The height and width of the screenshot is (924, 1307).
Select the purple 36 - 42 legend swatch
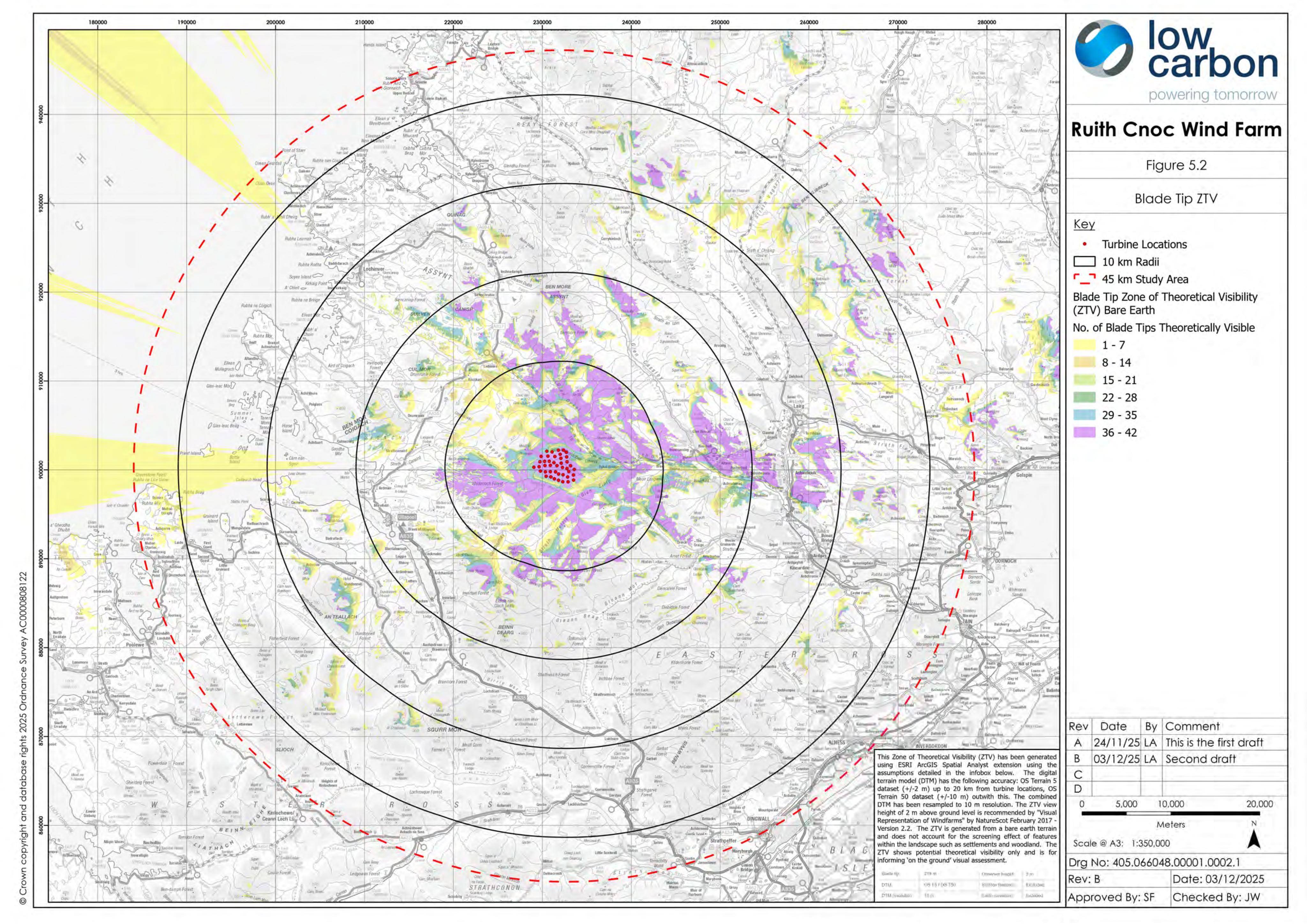(x=1084, y=432)
